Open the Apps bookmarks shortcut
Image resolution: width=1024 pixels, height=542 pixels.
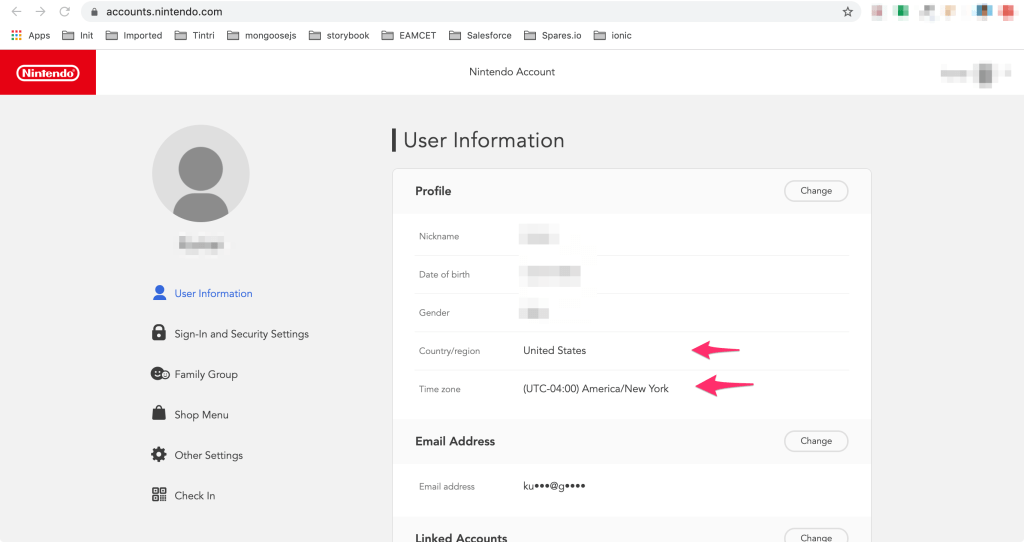30,35
